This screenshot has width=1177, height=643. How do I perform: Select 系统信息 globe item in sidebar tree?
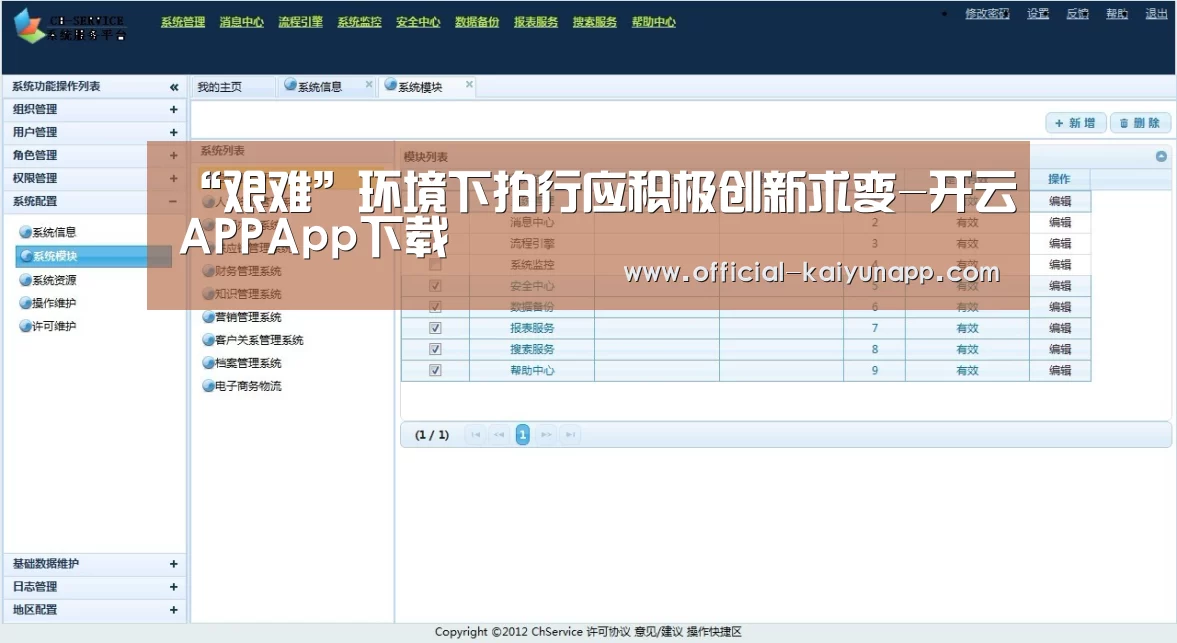[47, 232]
